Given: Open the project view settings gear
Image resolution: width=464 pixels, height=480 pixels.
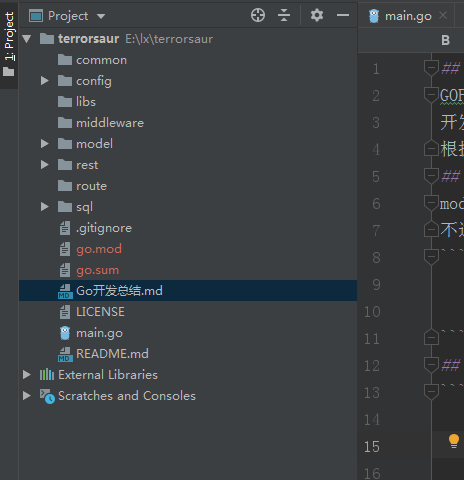Looking at the screenshot, I should point(317,15).
